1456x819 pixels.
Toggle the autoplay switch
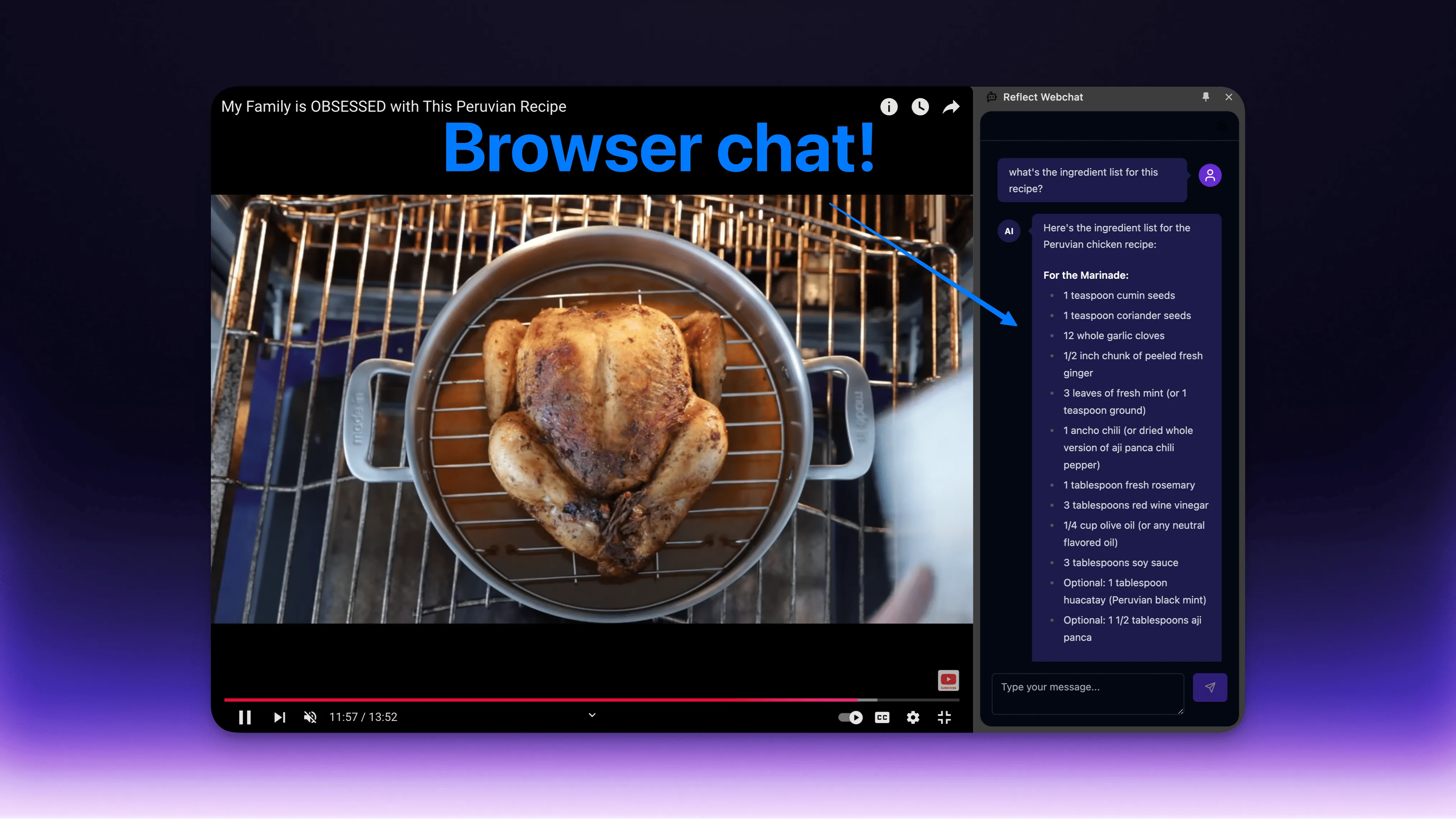[850, 717]
